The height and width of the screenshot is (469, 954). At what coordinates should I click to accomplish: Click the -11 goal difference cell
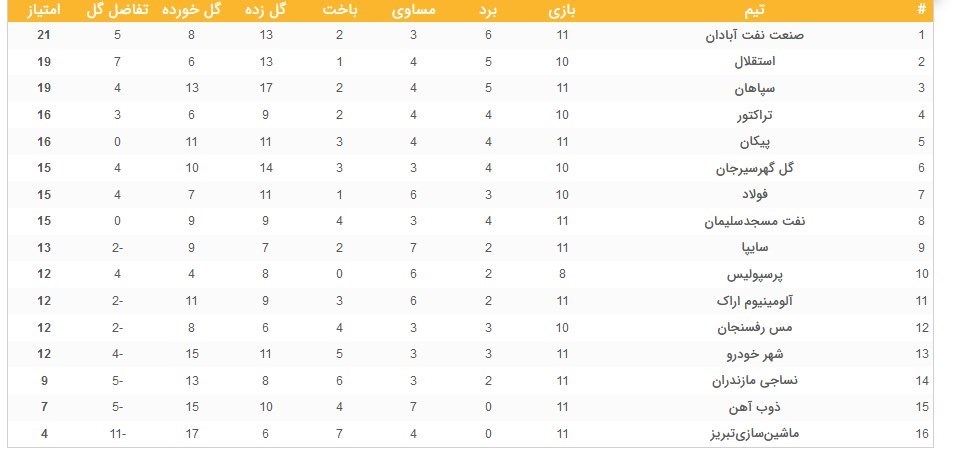click(119, 433)
